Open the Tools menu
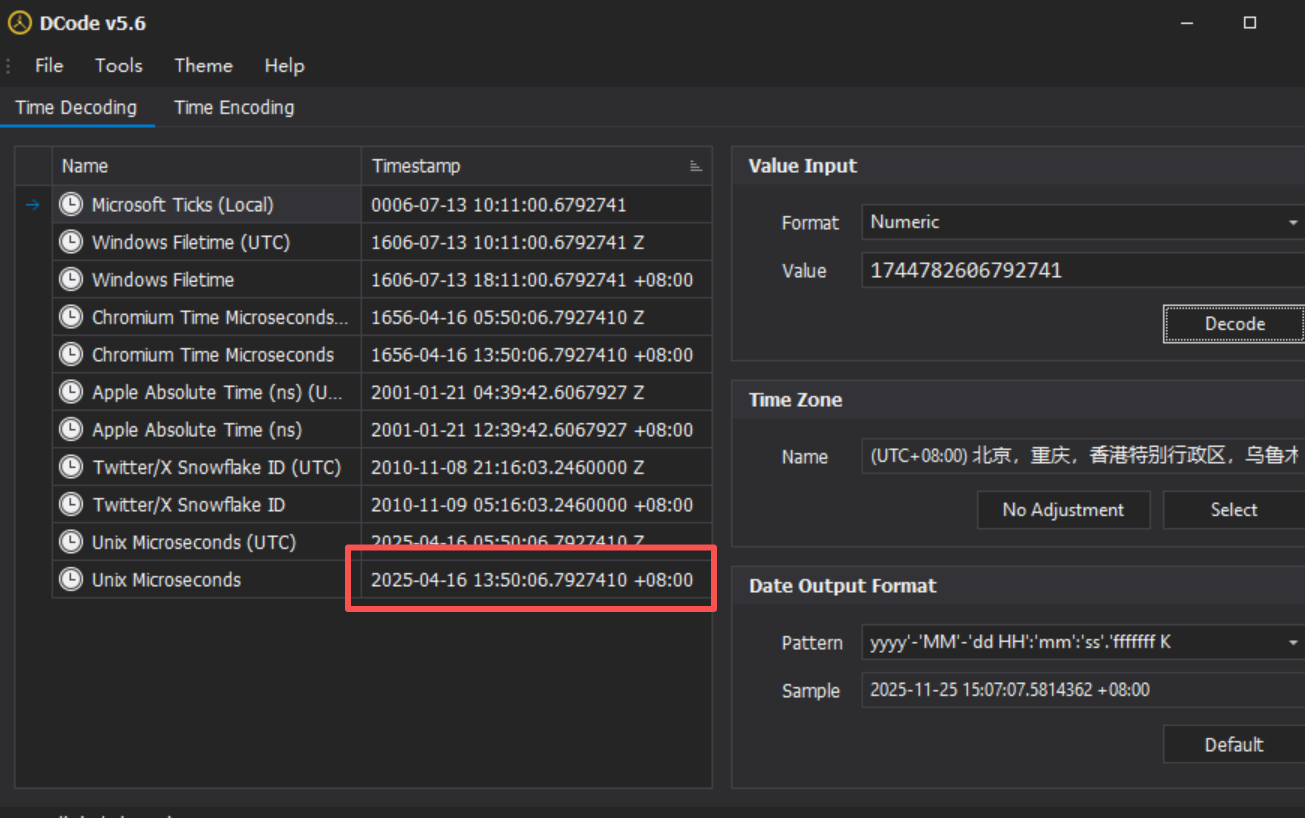This screenshot has width=1305, height=818. pos(119,66)
